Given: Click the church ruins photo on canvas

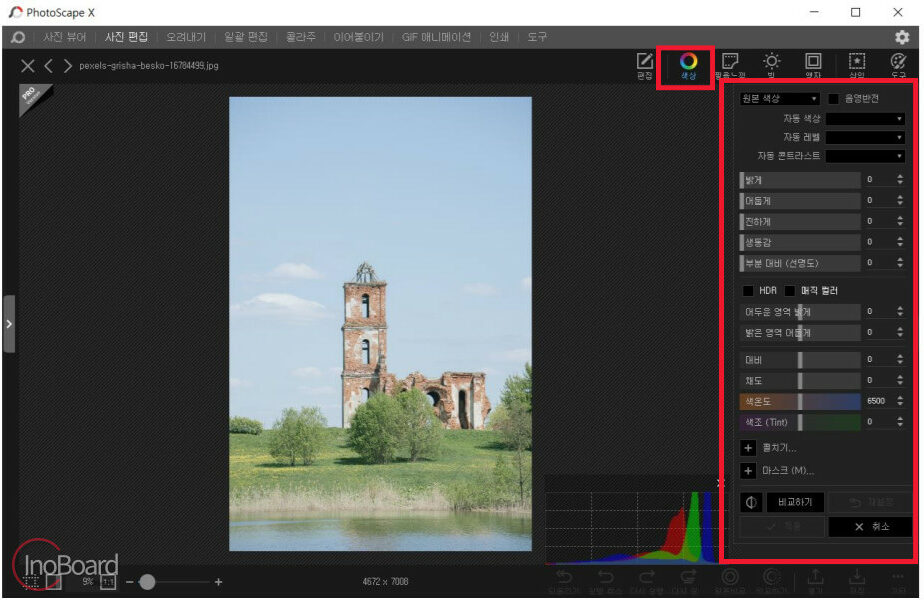Looking at the screenshot, I should pyautogui.click(x=380, y=324).
